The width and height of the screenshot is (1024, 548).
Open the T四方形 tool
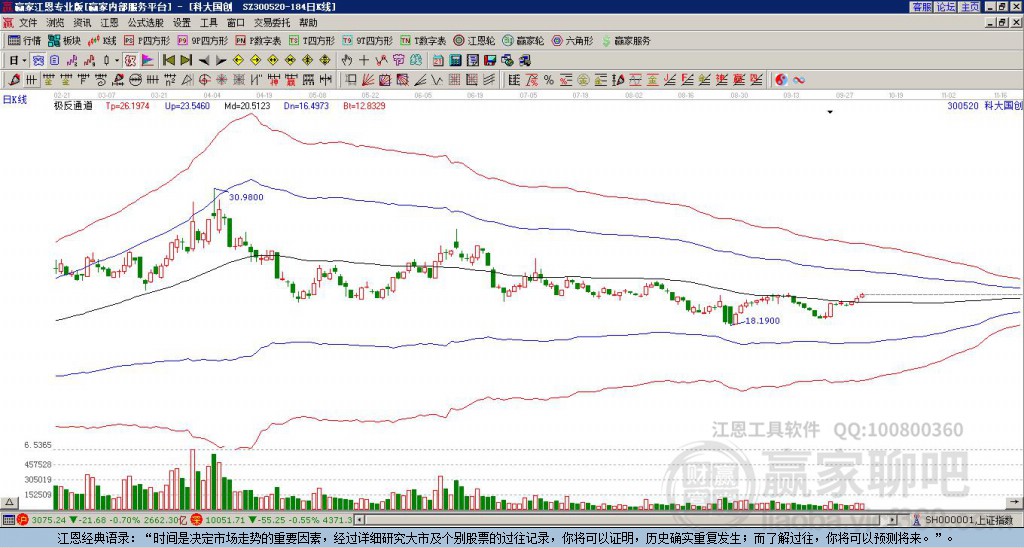[x=312, y=40]
